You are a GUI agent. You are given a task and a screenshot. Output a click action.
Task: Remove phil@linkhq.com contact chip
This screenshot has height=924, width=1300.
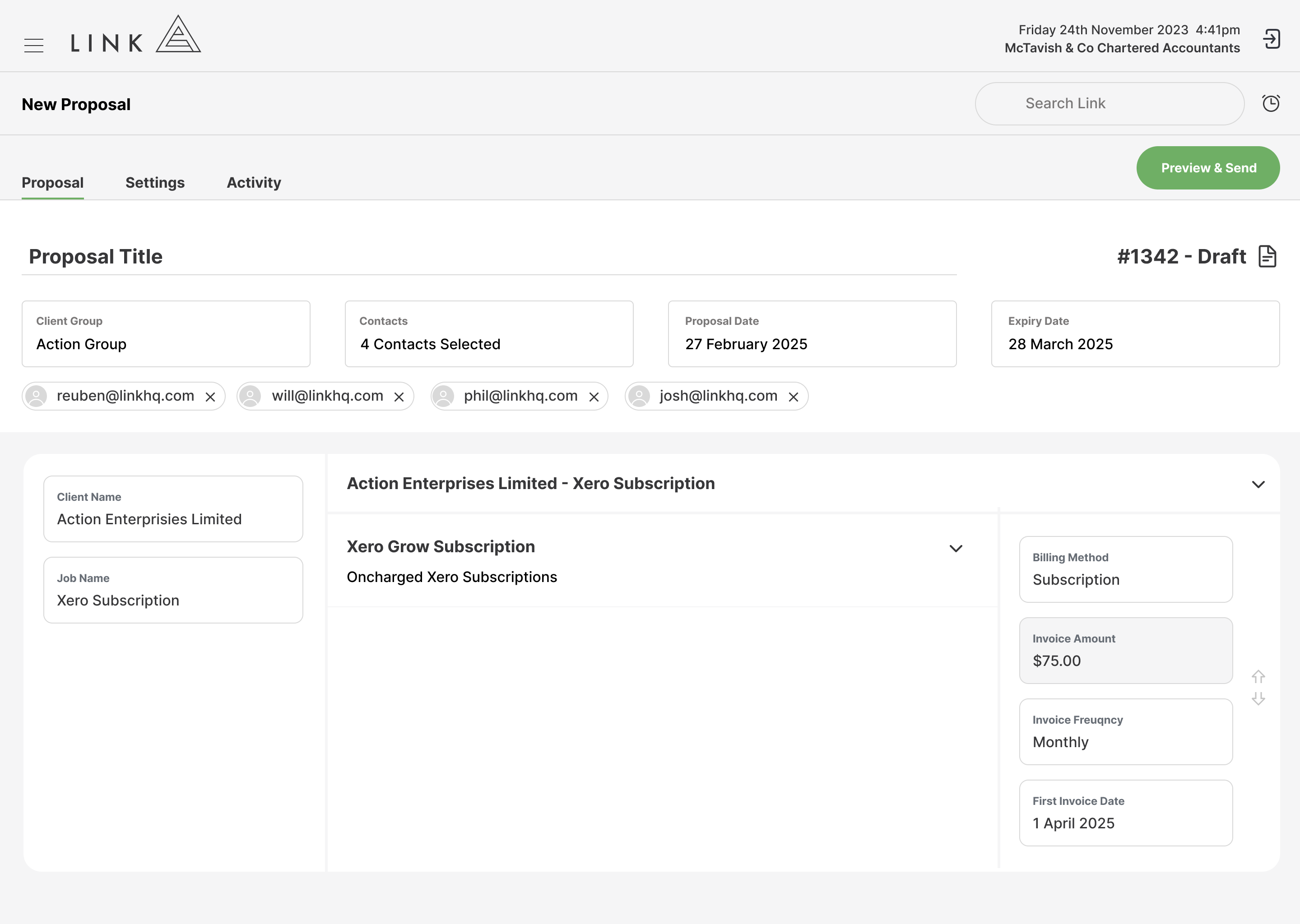(594, 397)
